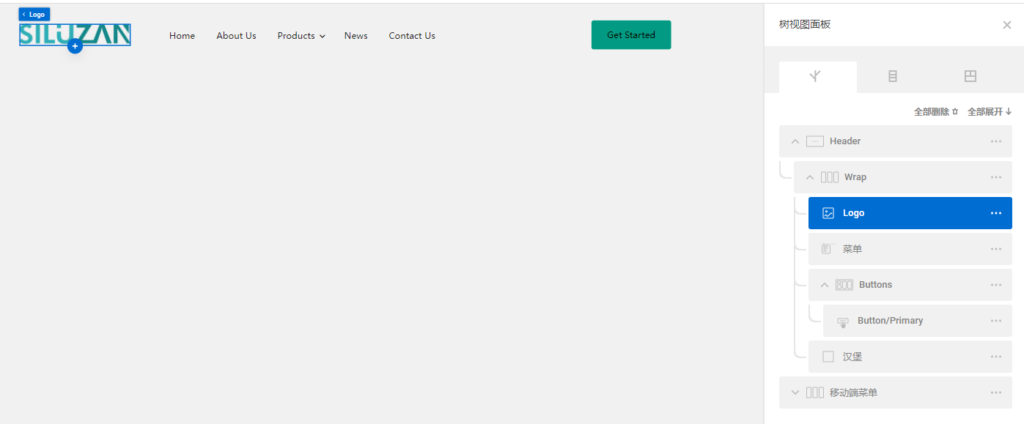Expand the 移动端菜单 tree node

pos(795,393)
